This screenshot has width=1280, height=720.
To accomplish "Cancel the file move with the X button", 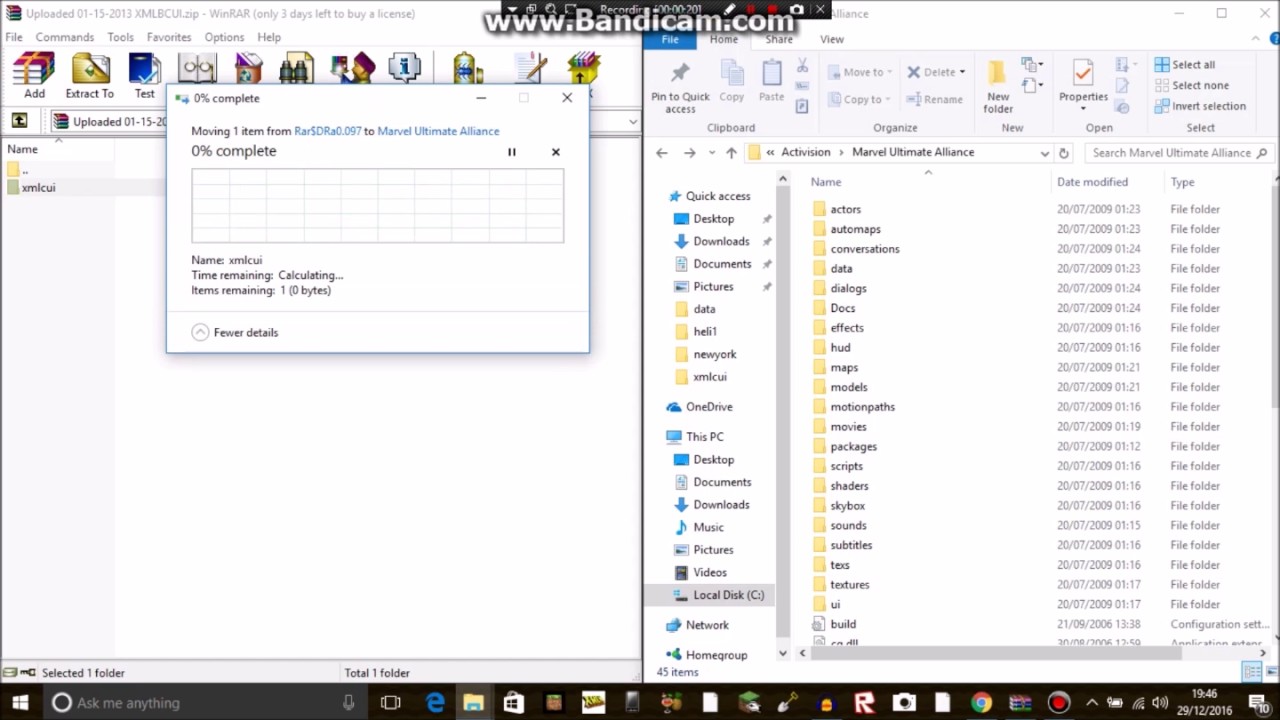I will coord(556,152).
